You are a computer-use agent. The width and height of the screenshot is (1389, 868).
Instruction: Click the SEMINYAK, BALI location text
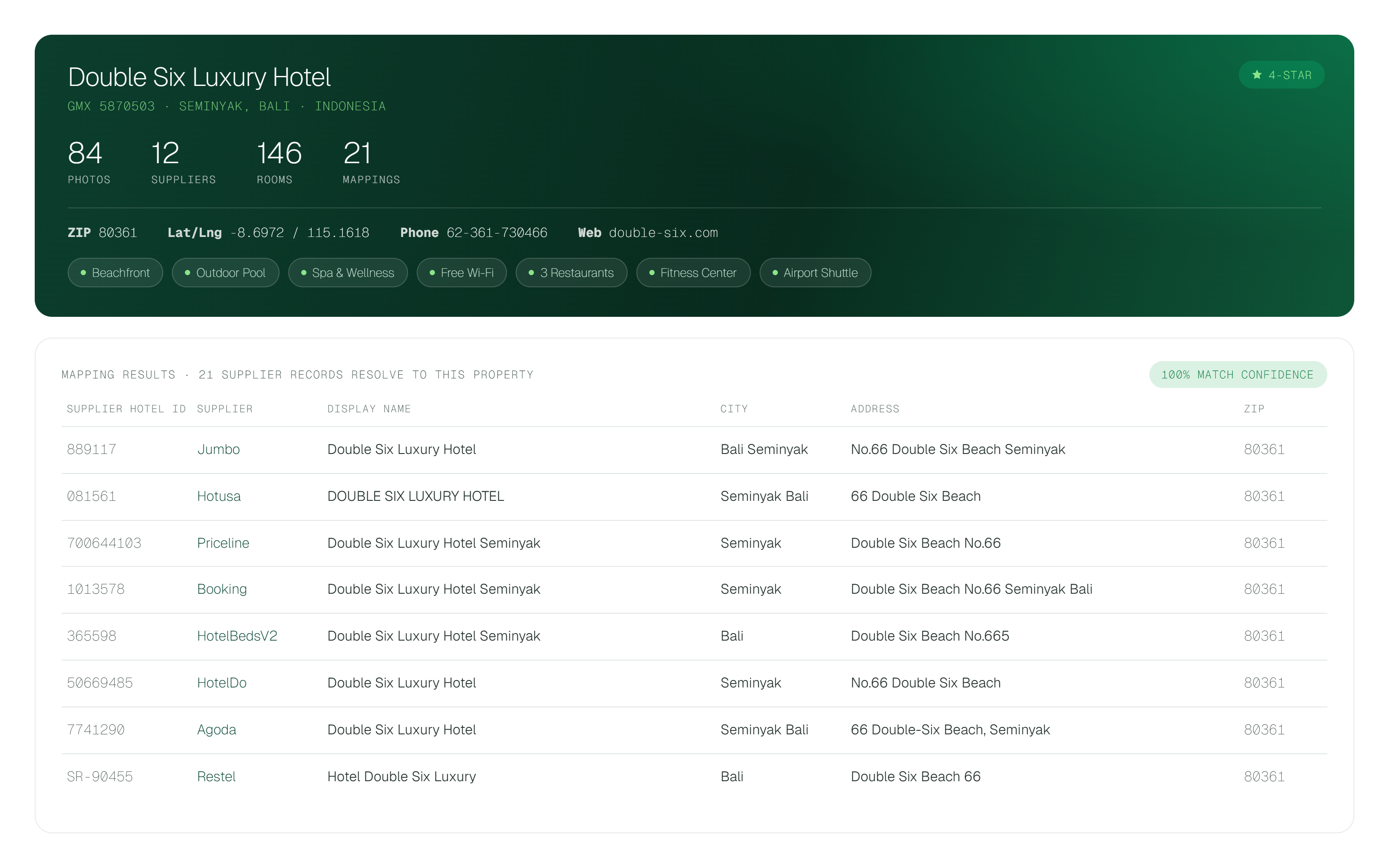point(234,106)
